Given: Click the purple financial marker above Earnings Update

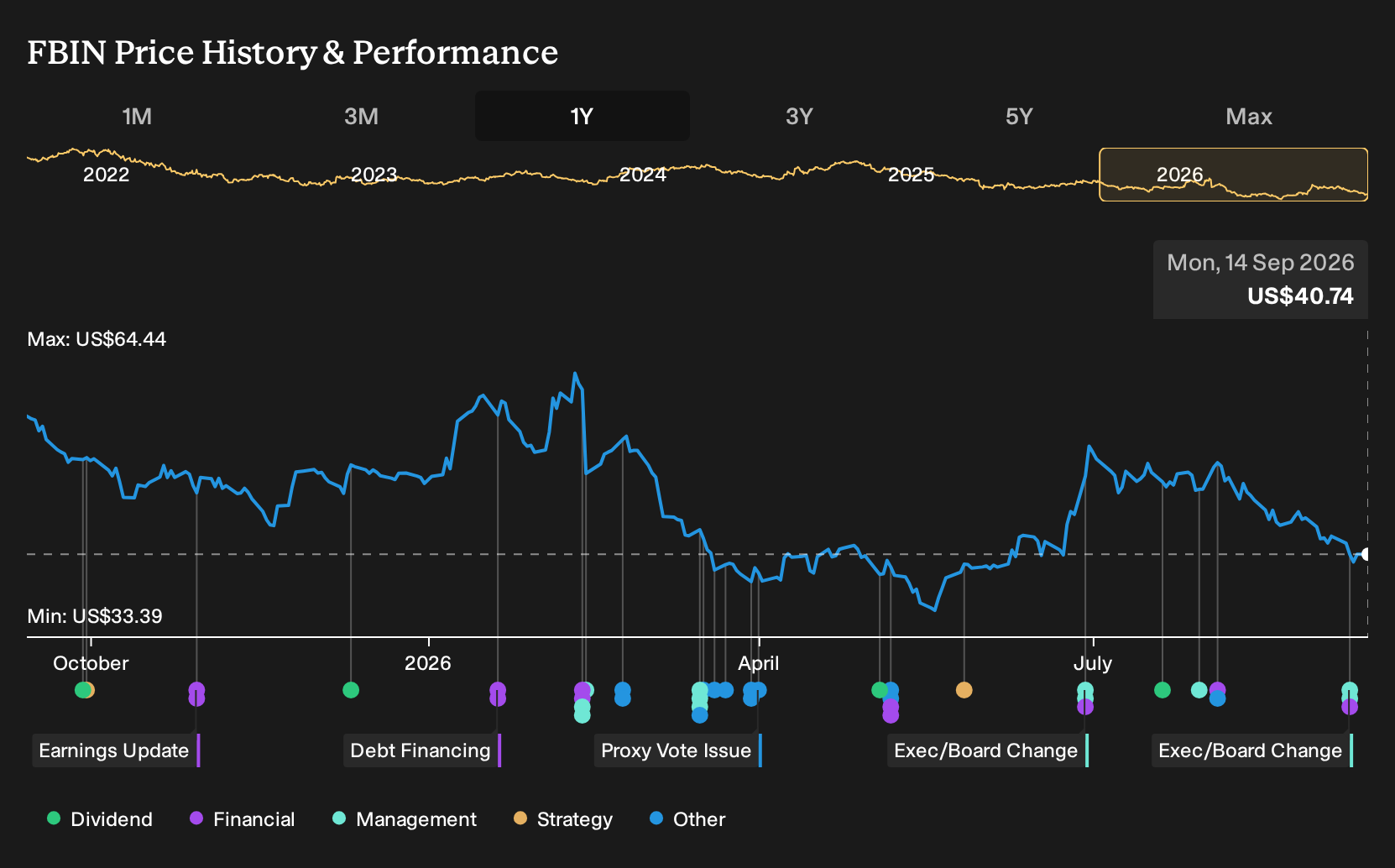Looking at the screenshot, I should coord(196,690).
